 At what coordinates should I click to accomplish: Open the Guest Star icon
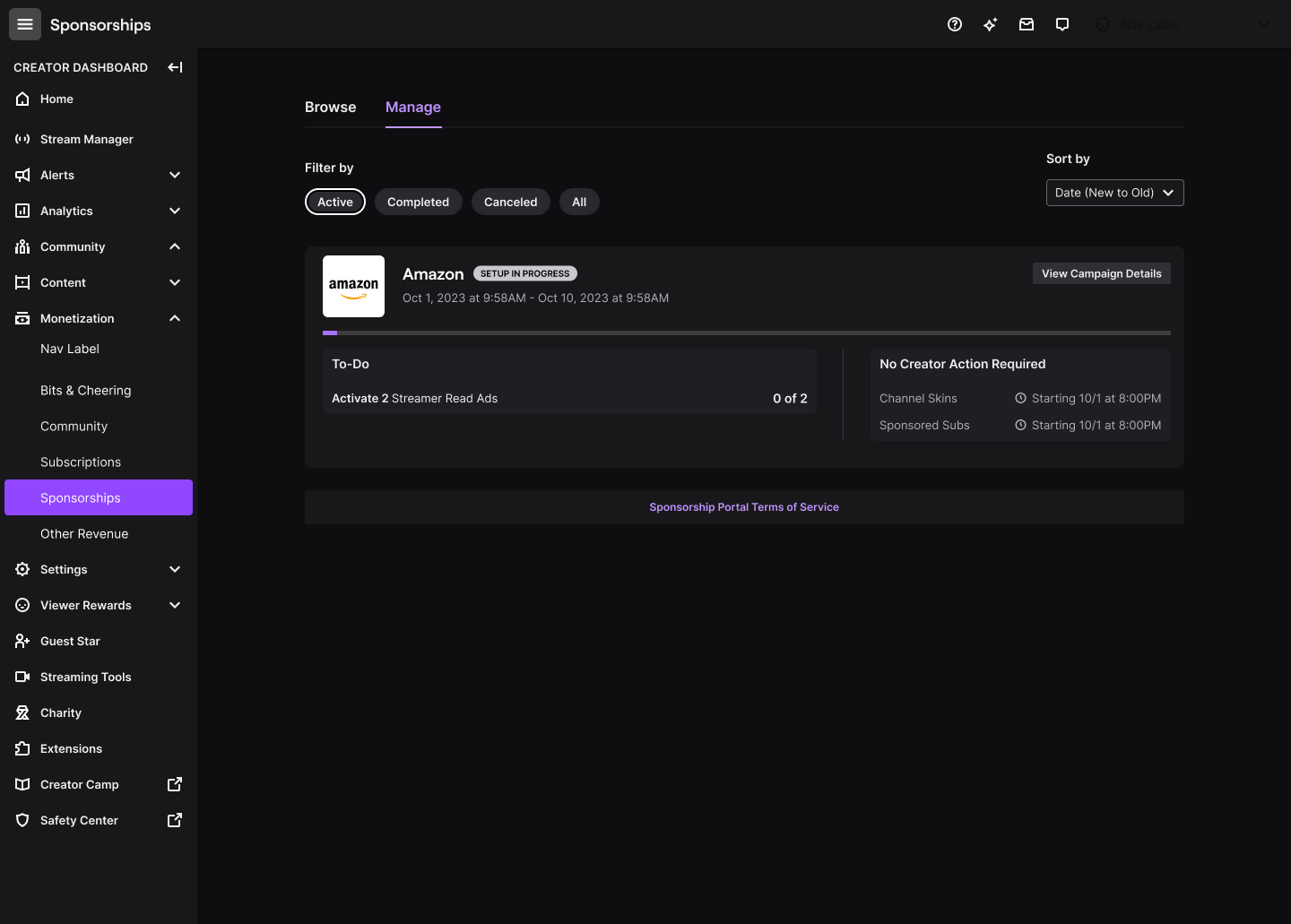22,641
